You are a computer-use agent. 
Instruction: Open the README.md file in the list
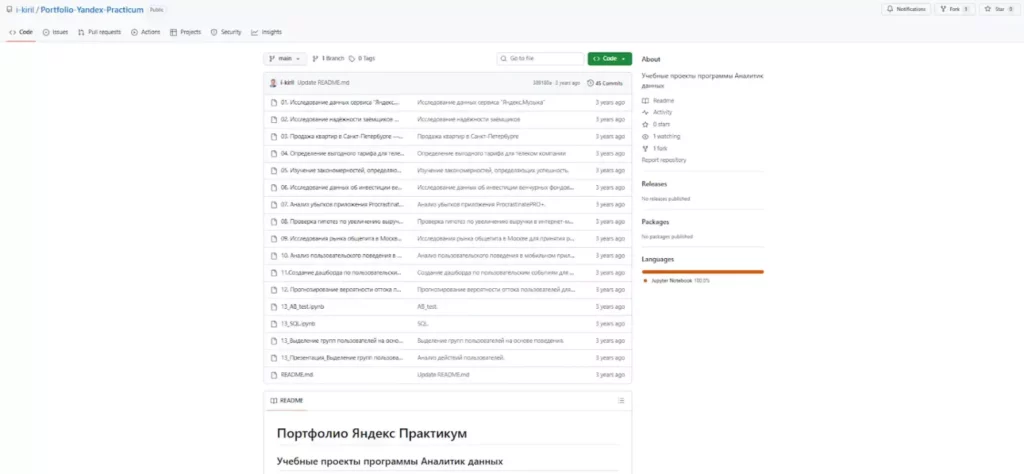[297, 374]
